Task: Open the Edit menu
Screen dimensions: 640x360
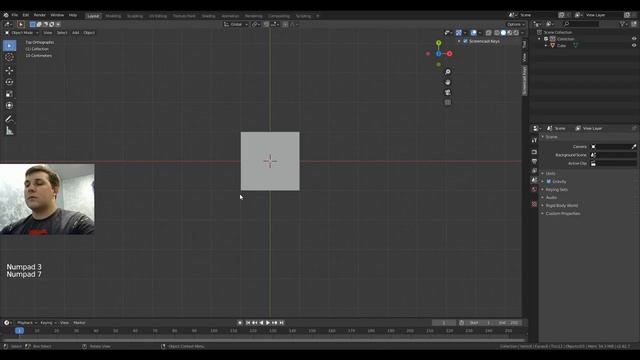Action: click(26, 15)
